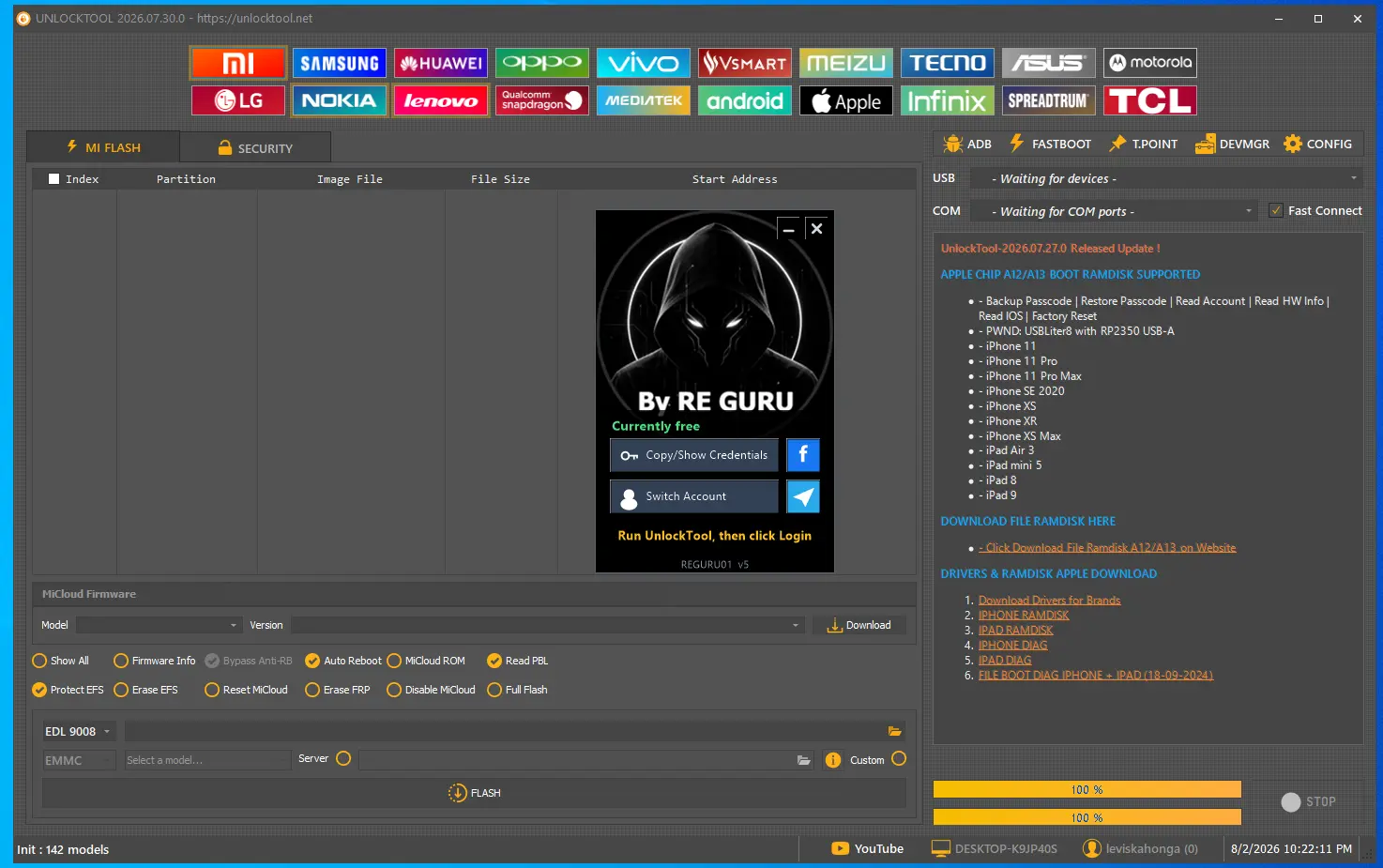1383x868 pixels.
Task: Open Telegram channel from RE GURU popup
Action: (x=803, y=496)
